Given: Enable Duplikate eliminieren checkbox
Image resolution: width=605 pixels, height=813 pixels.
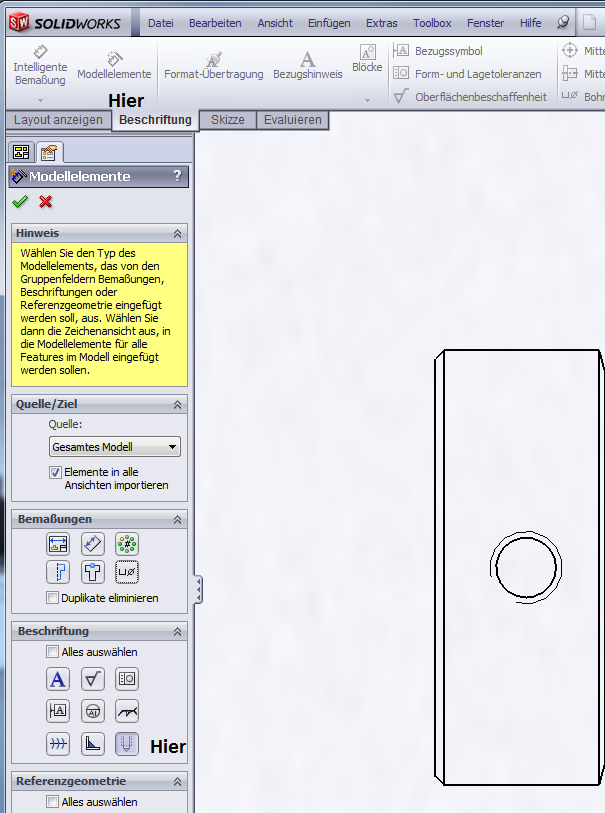Looking at the screenshot, I should pos(52,598).
